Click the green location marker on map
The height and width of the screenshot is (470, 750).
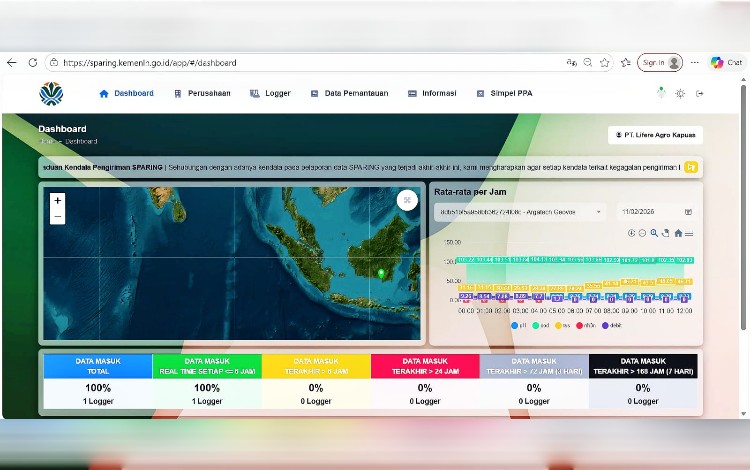(381, 272)
